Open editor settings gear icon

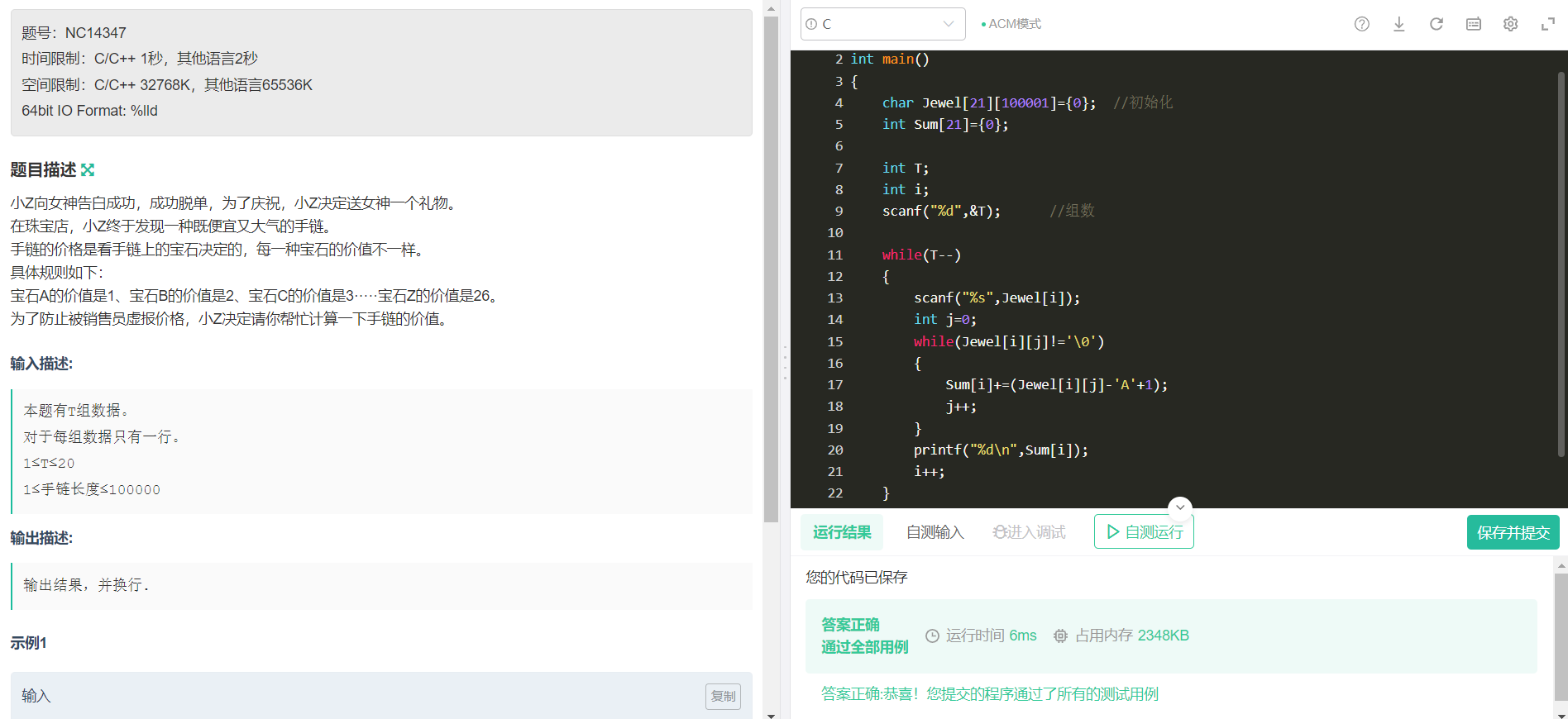pyautogui.click(x=1510, y=24)
